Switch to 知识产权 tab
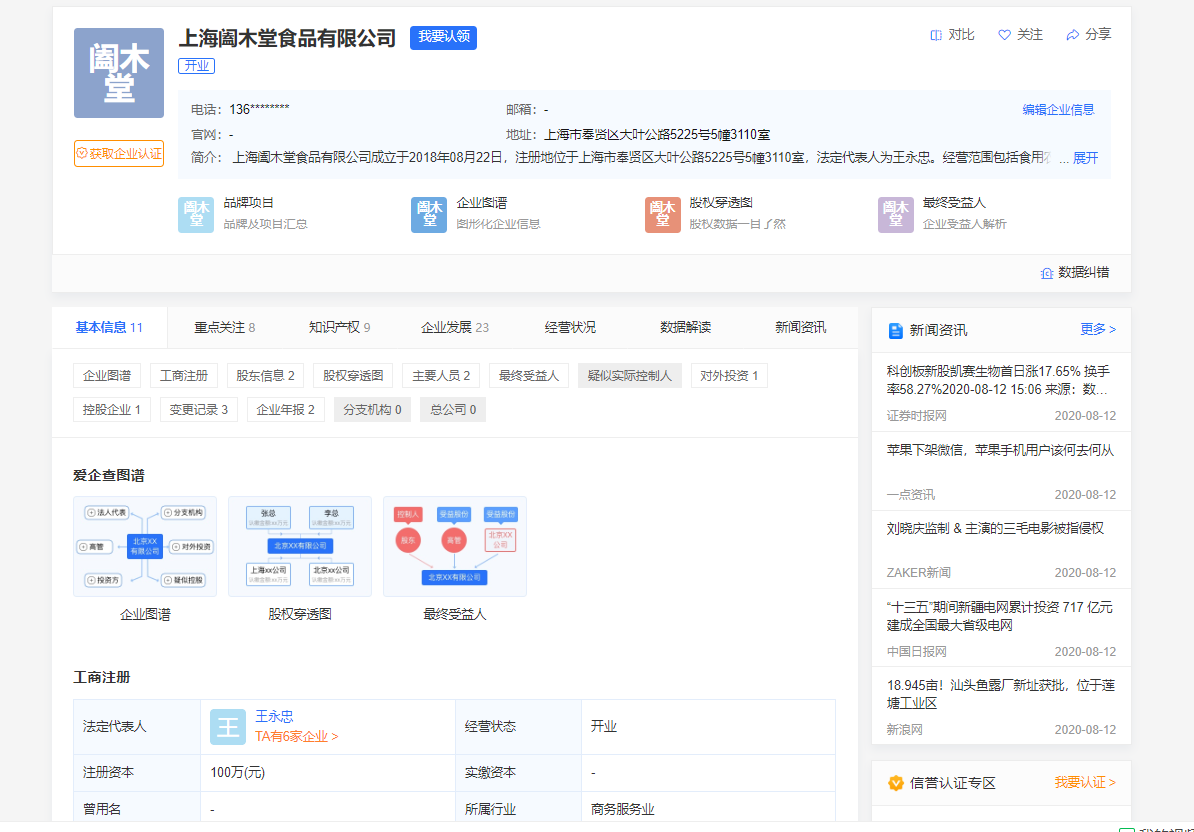Screen dimensions: 1194x832 [x=339, y=328]
